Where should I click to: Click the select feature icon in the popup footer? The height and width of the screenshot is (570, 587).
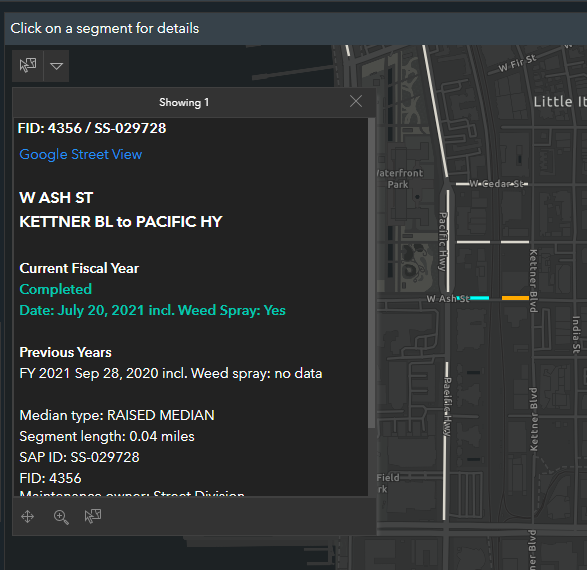click(x=93, y=516)
